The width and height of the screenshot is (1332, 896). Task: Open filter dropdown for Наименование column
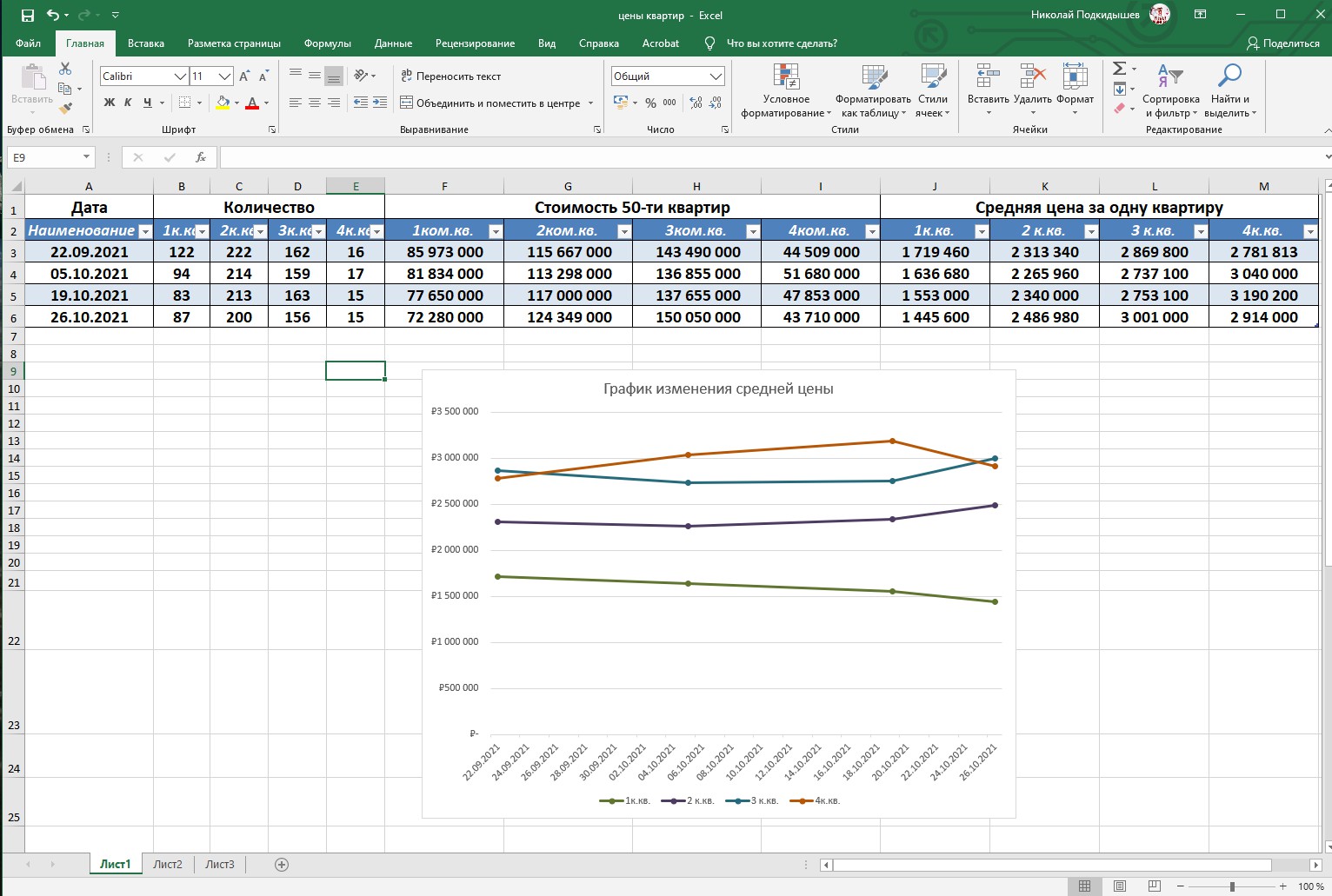145,231
